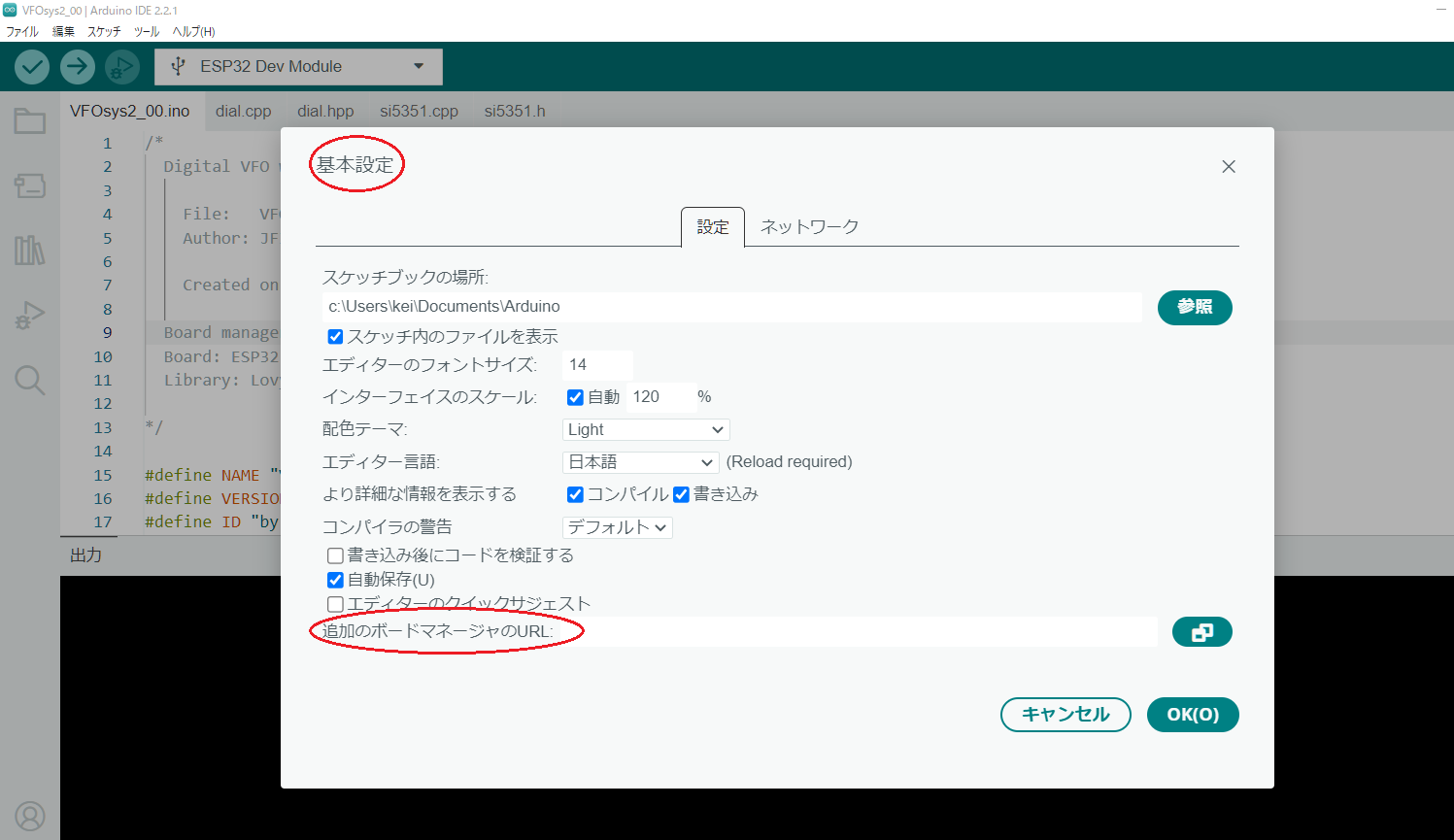Toggle 自動保存(U) checkbox

point(335,581)
